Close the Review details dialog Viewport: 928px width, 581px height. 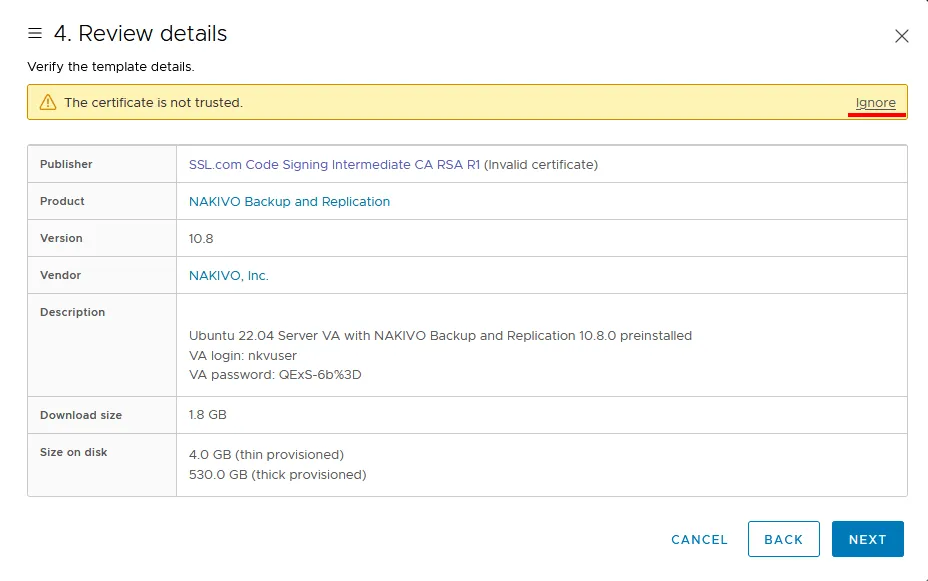[x=901, y=36]
